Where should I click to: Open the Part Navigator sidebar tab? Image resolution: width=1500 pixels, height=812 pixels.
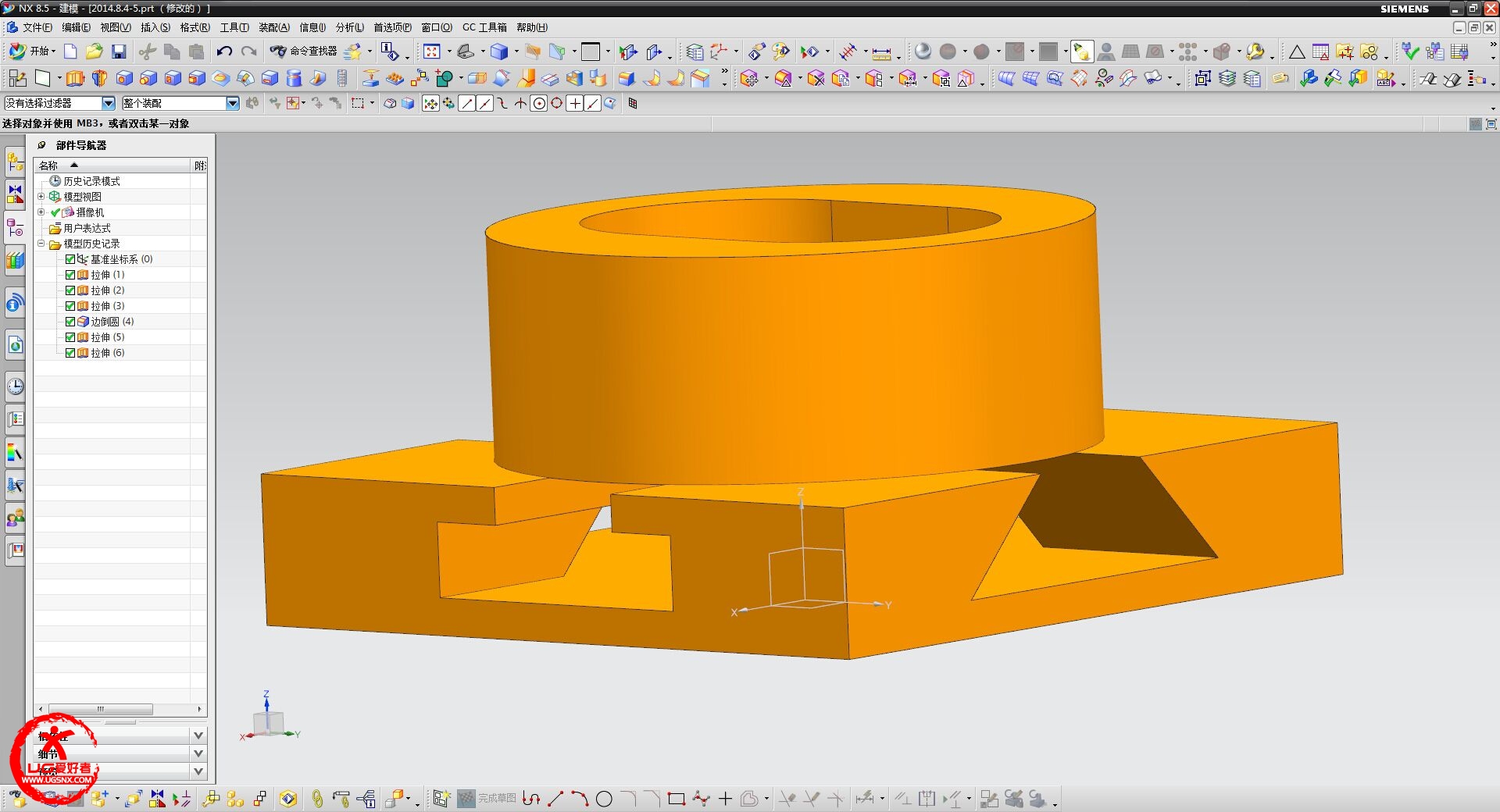coord(15,229)
